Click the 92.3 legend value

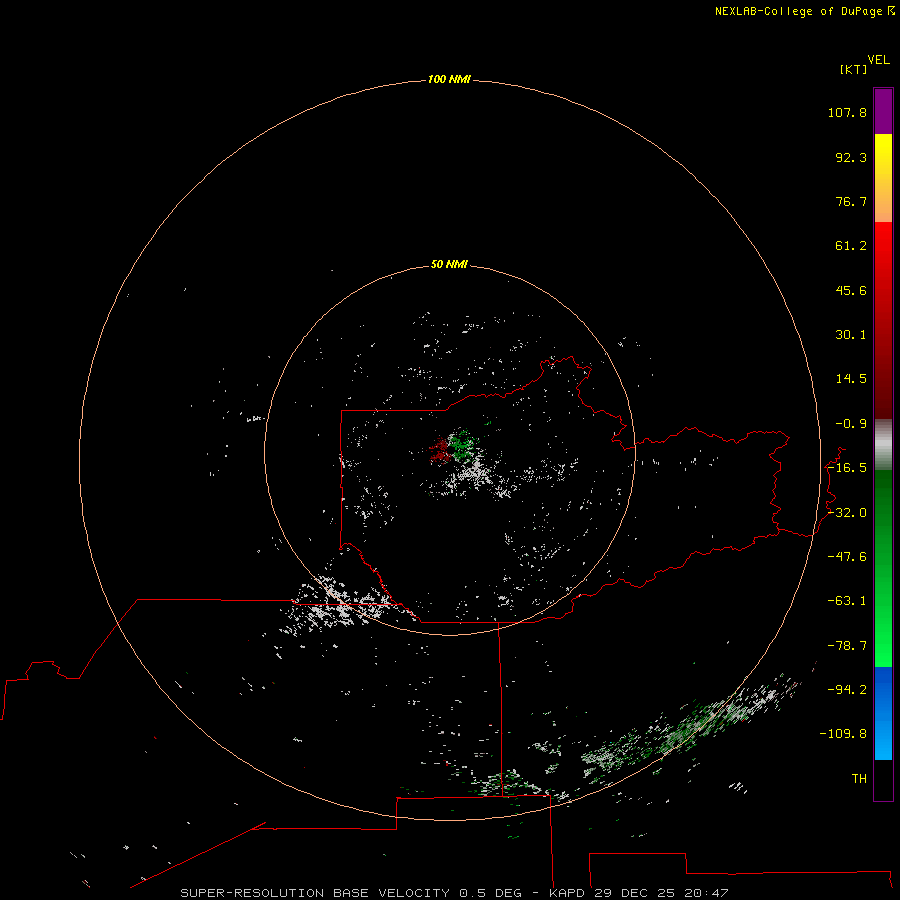851,157
